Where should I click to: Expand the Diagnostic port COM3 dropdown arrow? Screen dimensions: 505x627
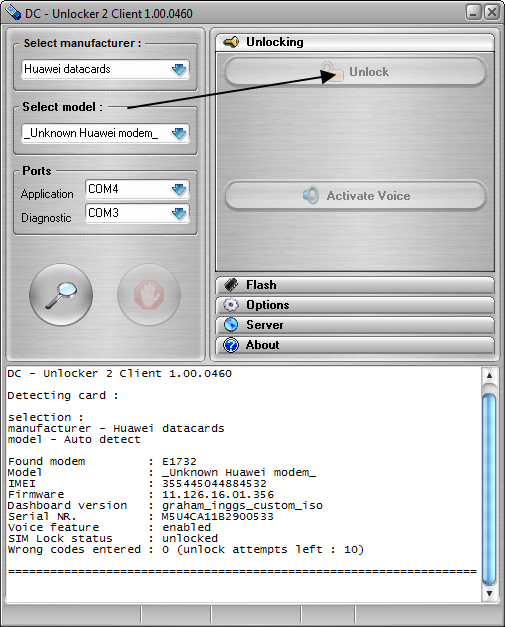179,213
